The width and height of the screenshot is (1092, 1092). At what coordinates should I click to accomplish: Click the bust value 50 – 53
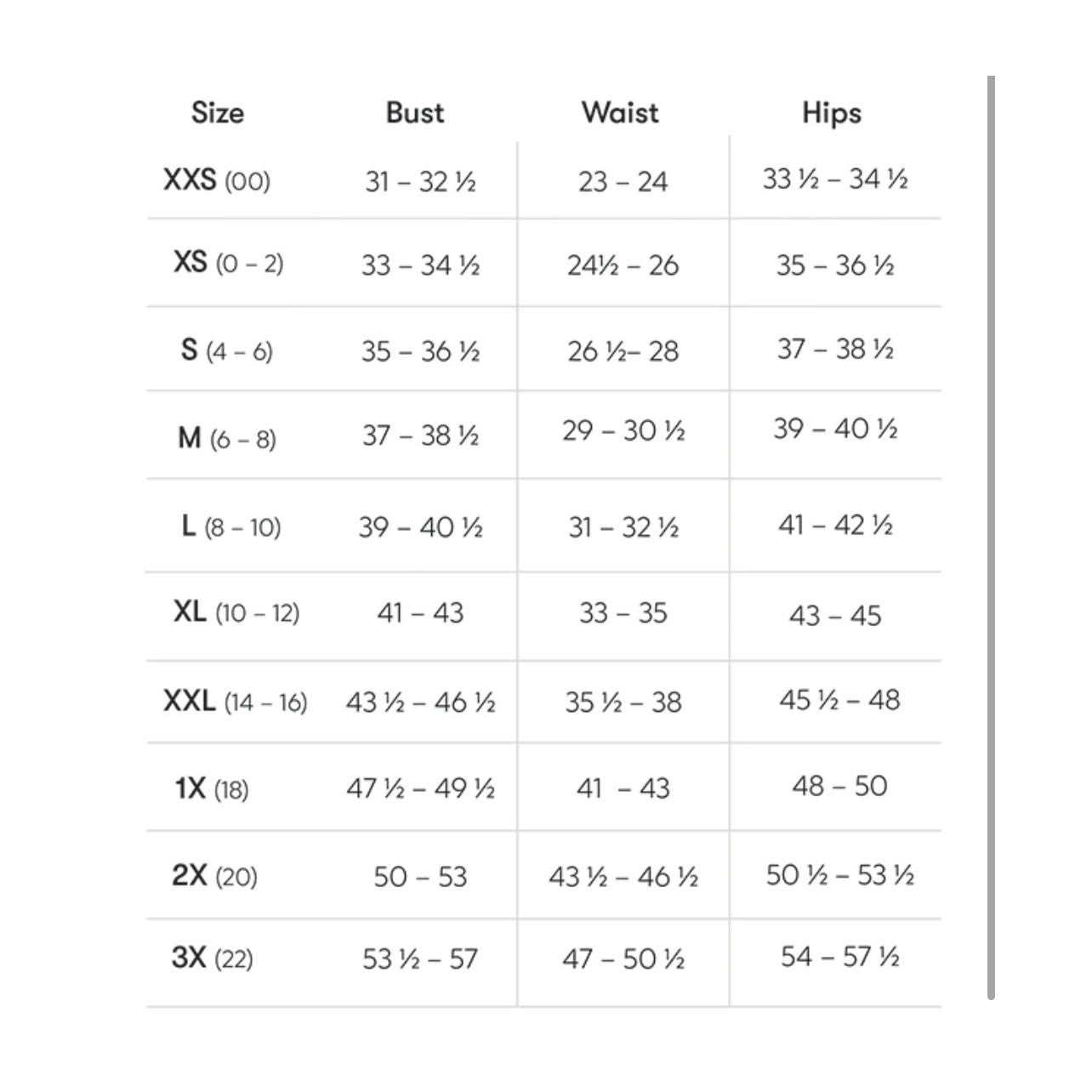420,876
